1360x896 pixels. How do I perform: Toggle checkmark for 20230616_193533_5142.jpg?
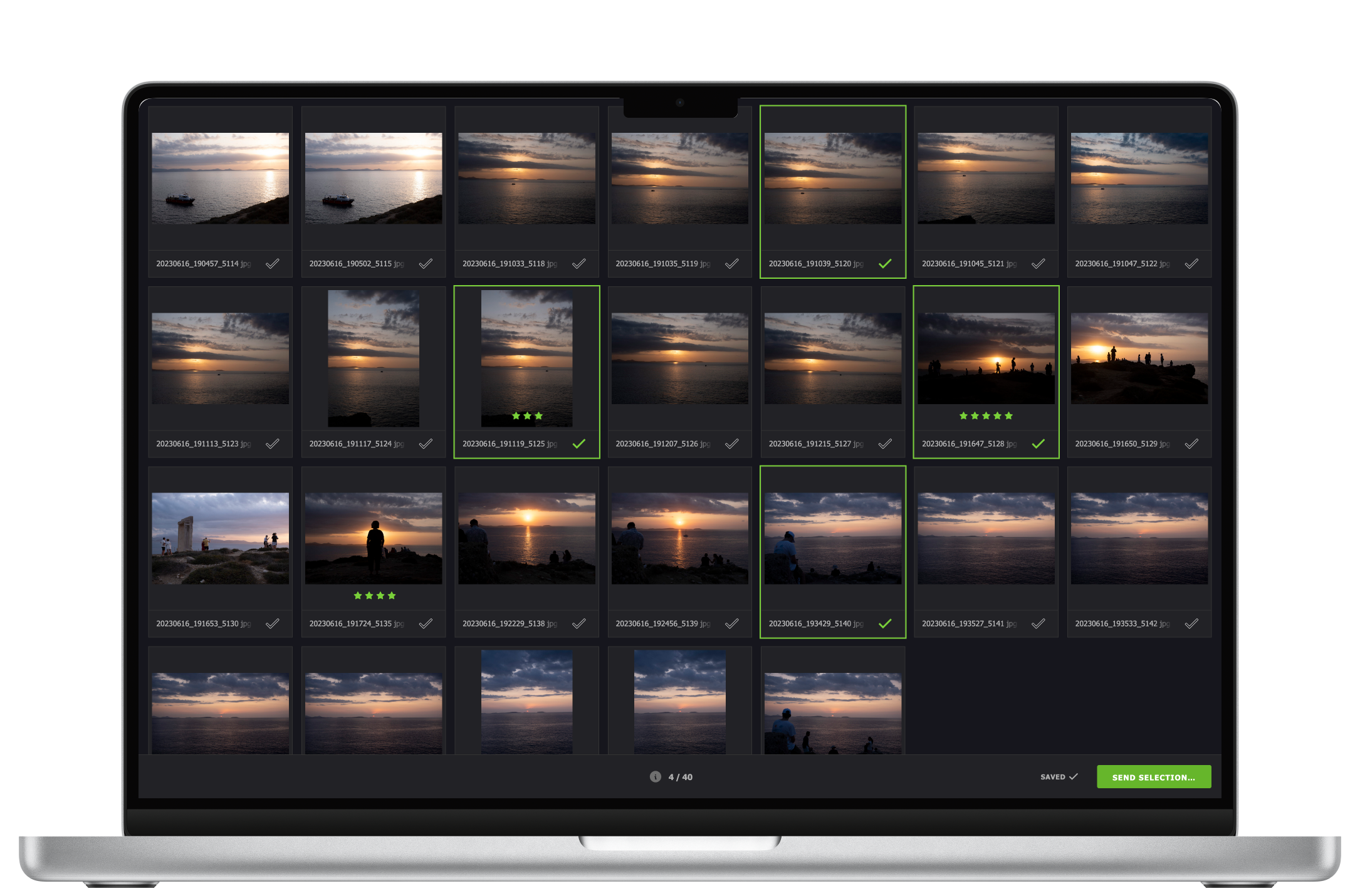coord(1191,623)
